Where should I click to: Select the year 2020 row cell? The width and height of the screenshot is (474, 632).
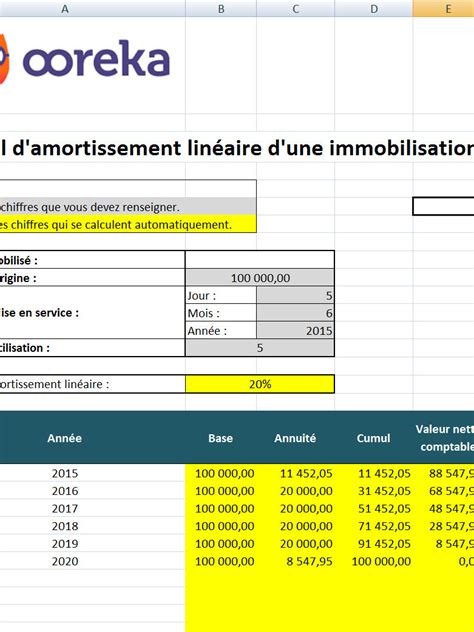tap(92, 561)
